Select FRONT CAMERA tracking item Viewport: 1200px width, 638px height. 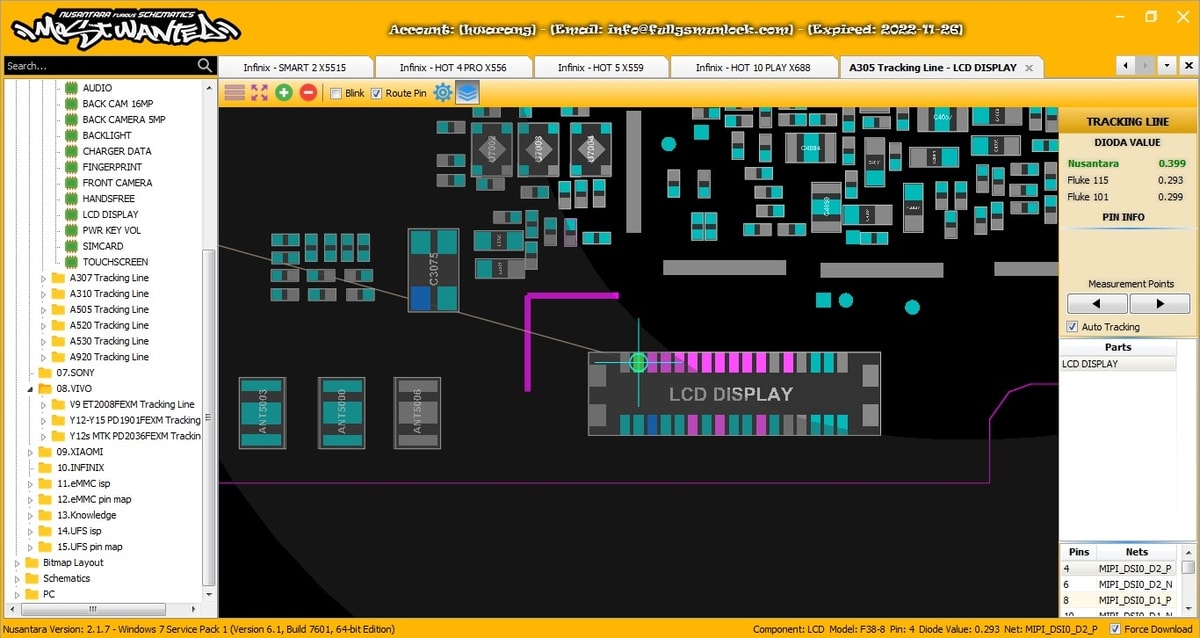[117, 183]
